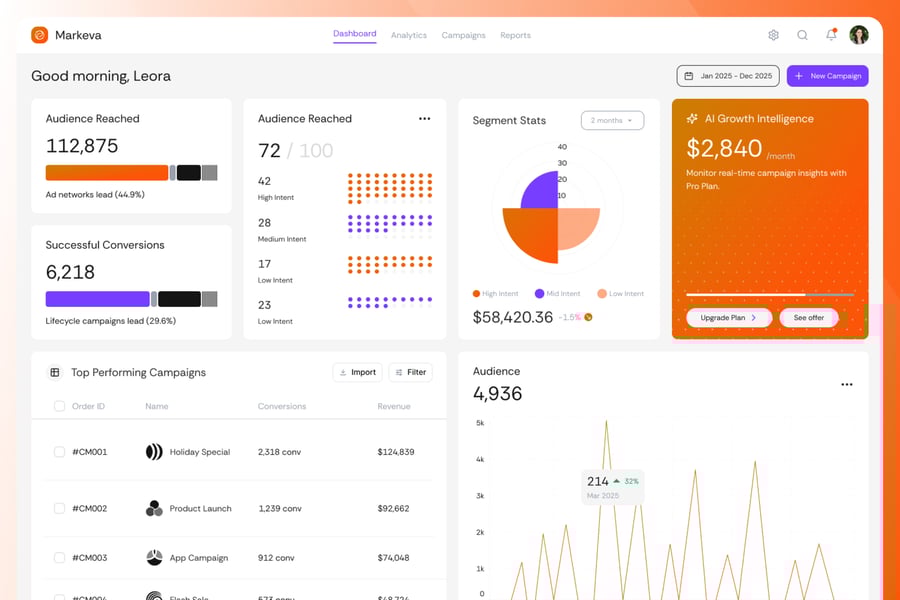Go to the Campaigns tab
The width and height of the screenshot is (900, 600).
tap(463, 36)
